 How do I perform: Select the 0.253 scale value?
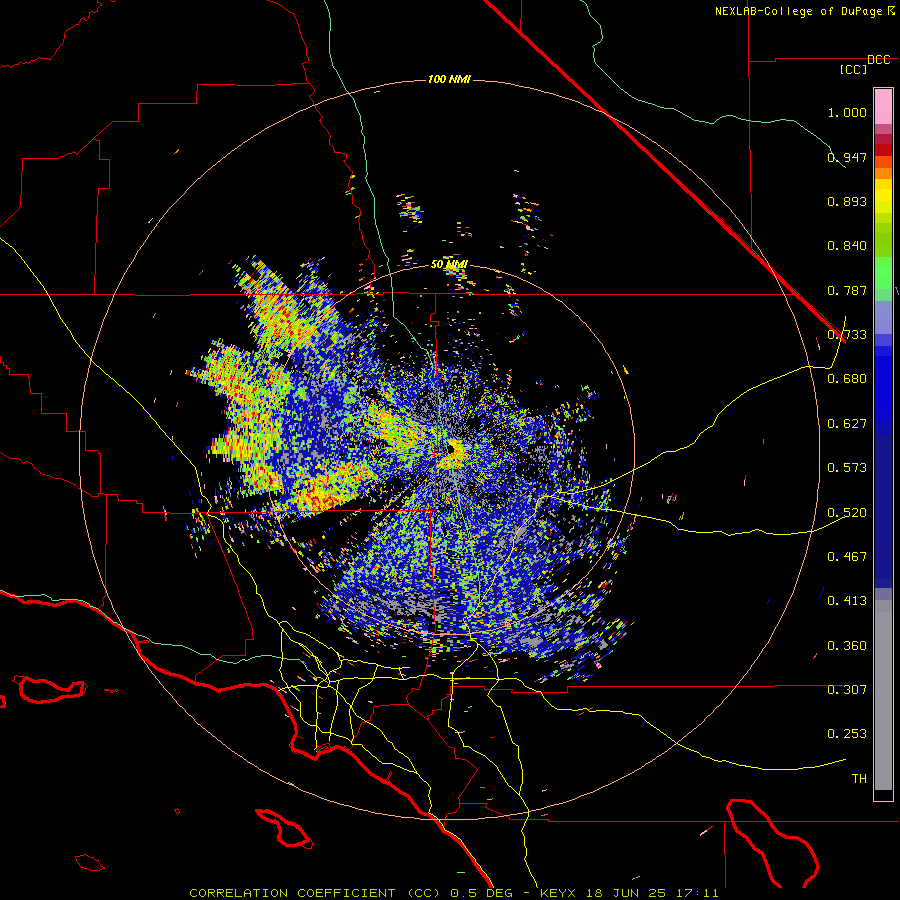(x=847, y=734)
